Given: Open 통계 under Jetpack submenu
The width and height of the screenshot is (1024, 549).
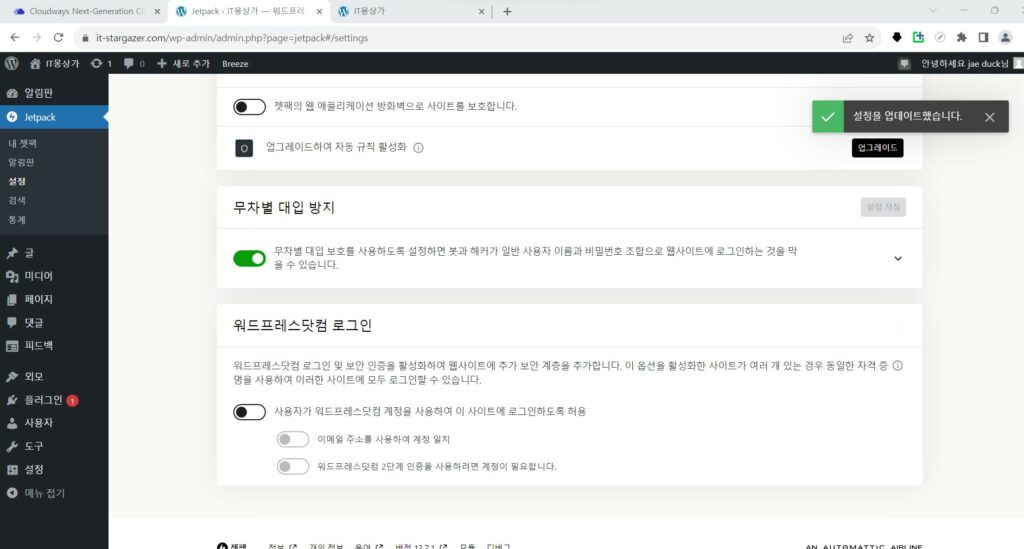Looking at the screenshot, I should pos(17,219).
